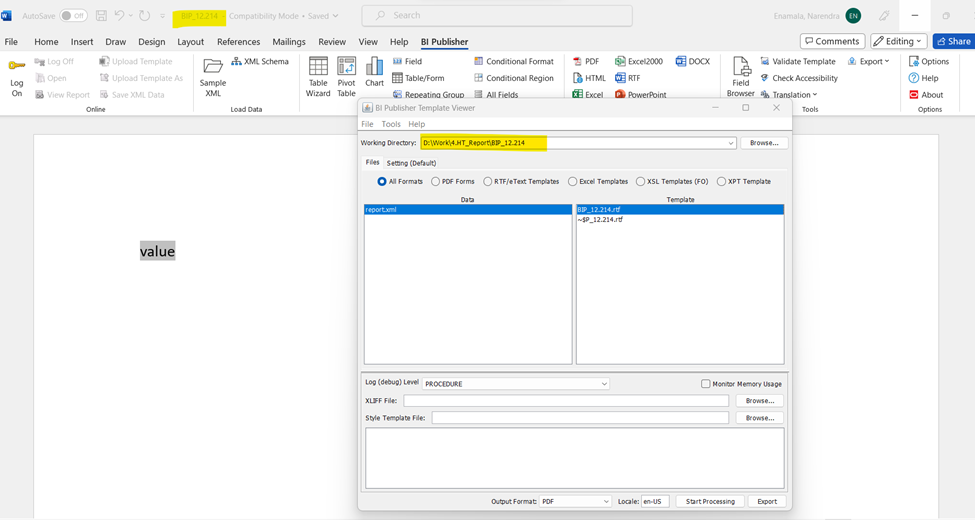Viewport: 975px width, 520px height.
Task: Insert All Fields
Action: pos(496,95)
